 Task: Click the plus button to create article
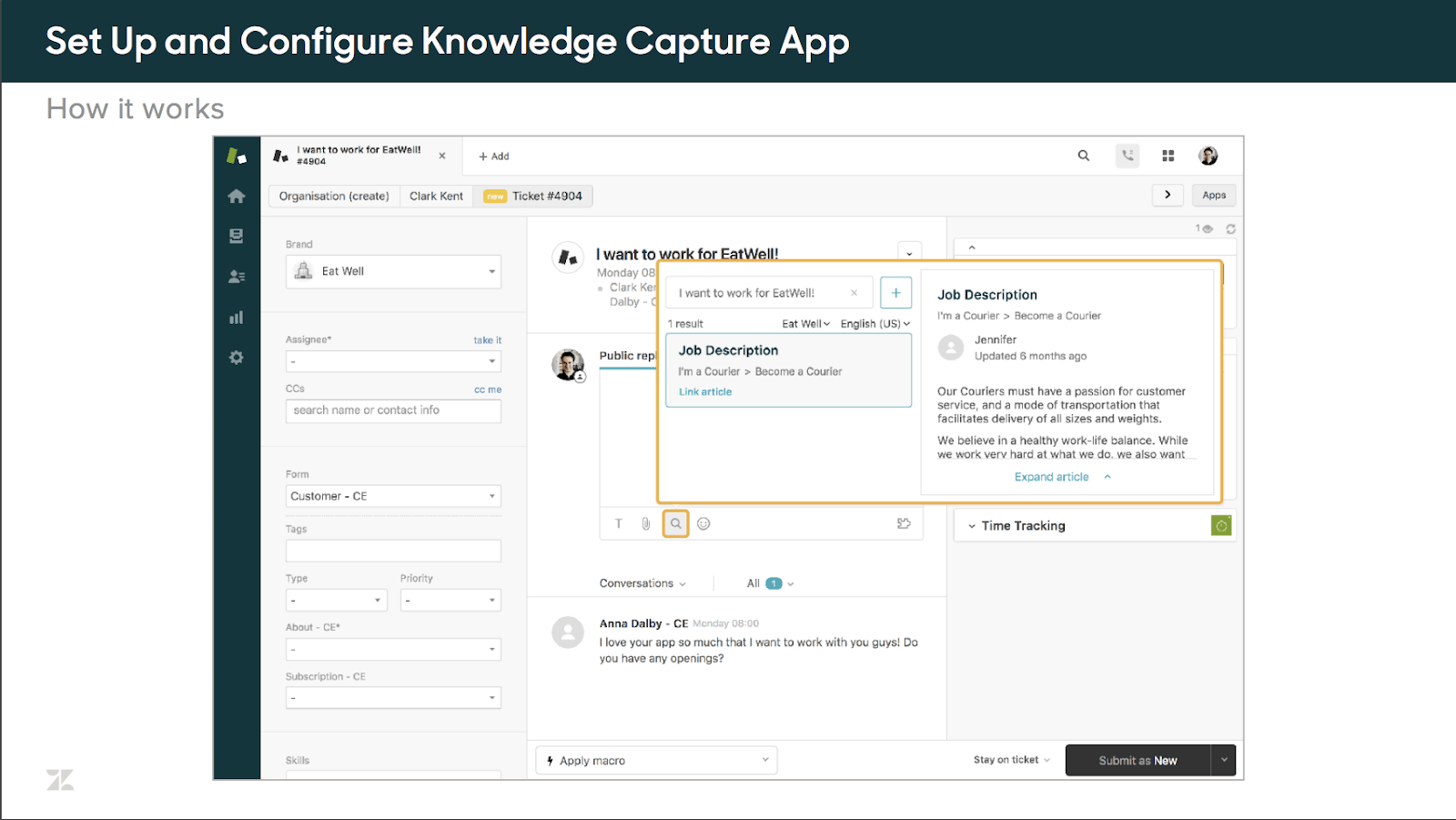[x=896, y=293]
